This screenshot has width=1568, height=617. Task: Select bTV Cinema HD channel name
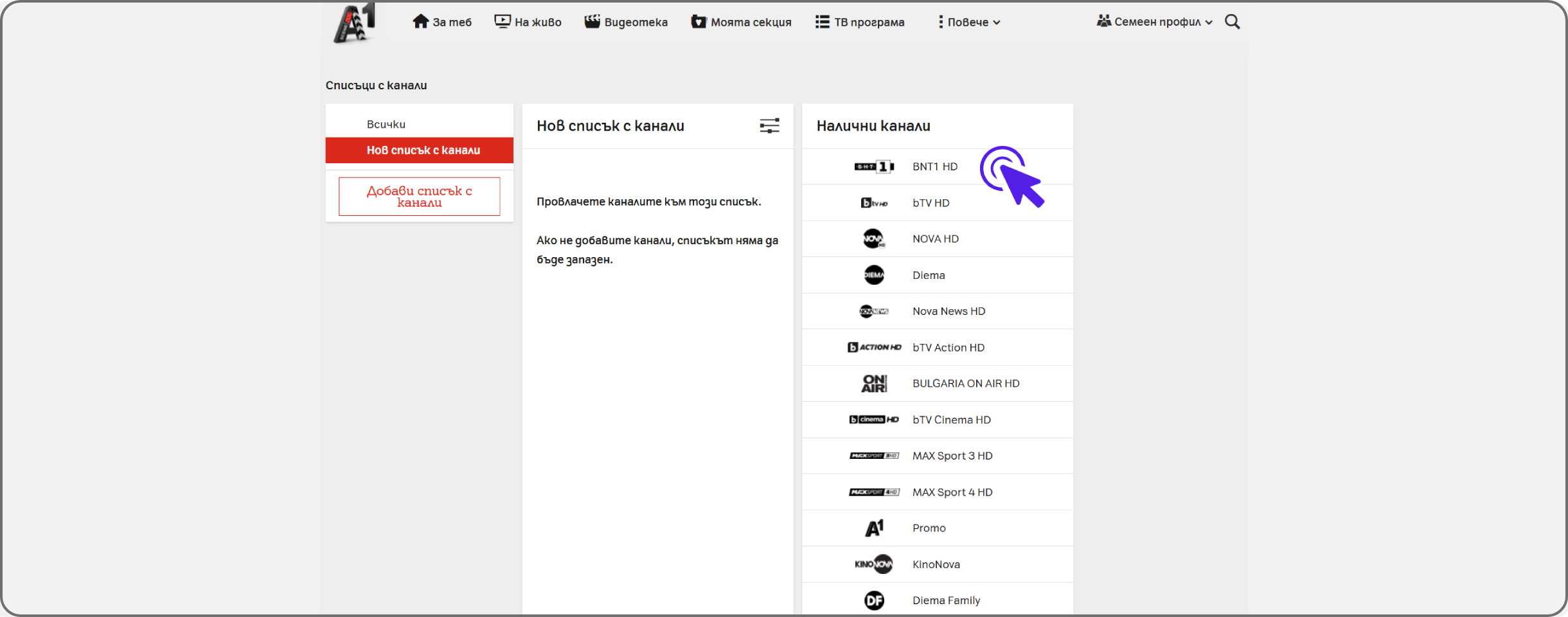[x=952, y=420]
